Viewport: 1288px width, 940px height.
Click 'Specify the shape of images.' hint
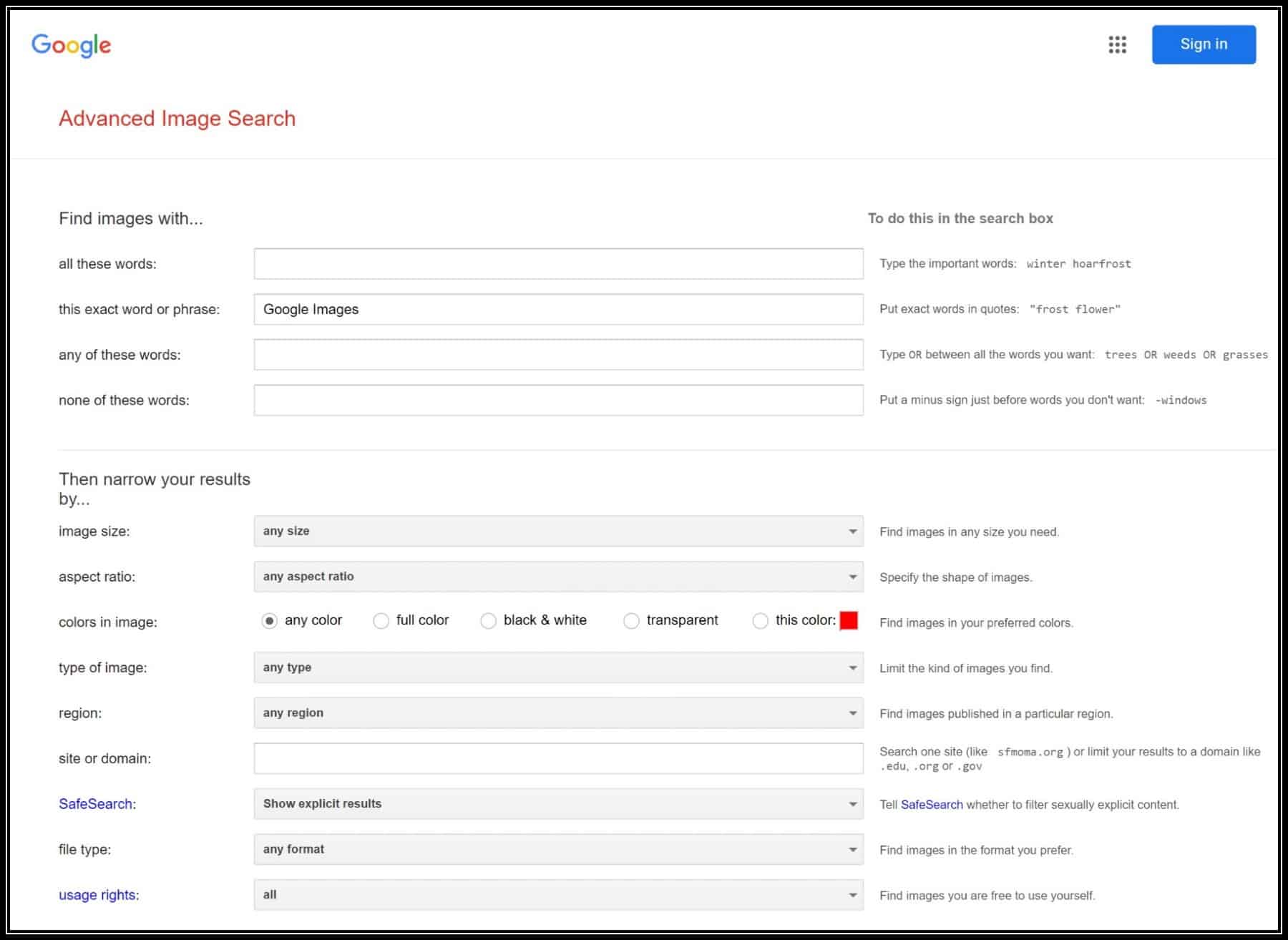coord(956,577)
